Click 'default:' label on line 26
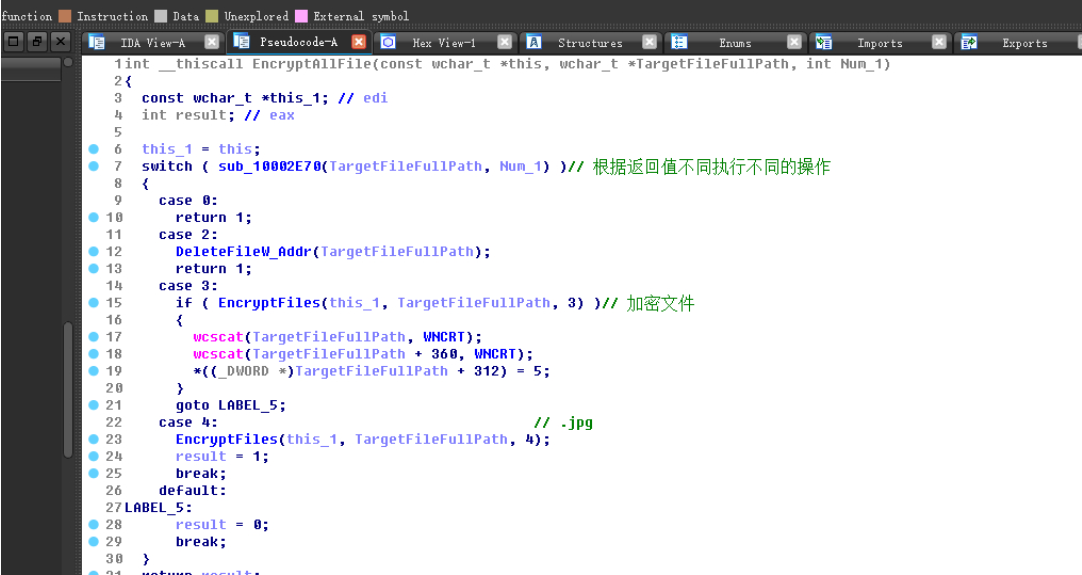Viewport: 1082px width, 575px height. (x=193, y=491)
